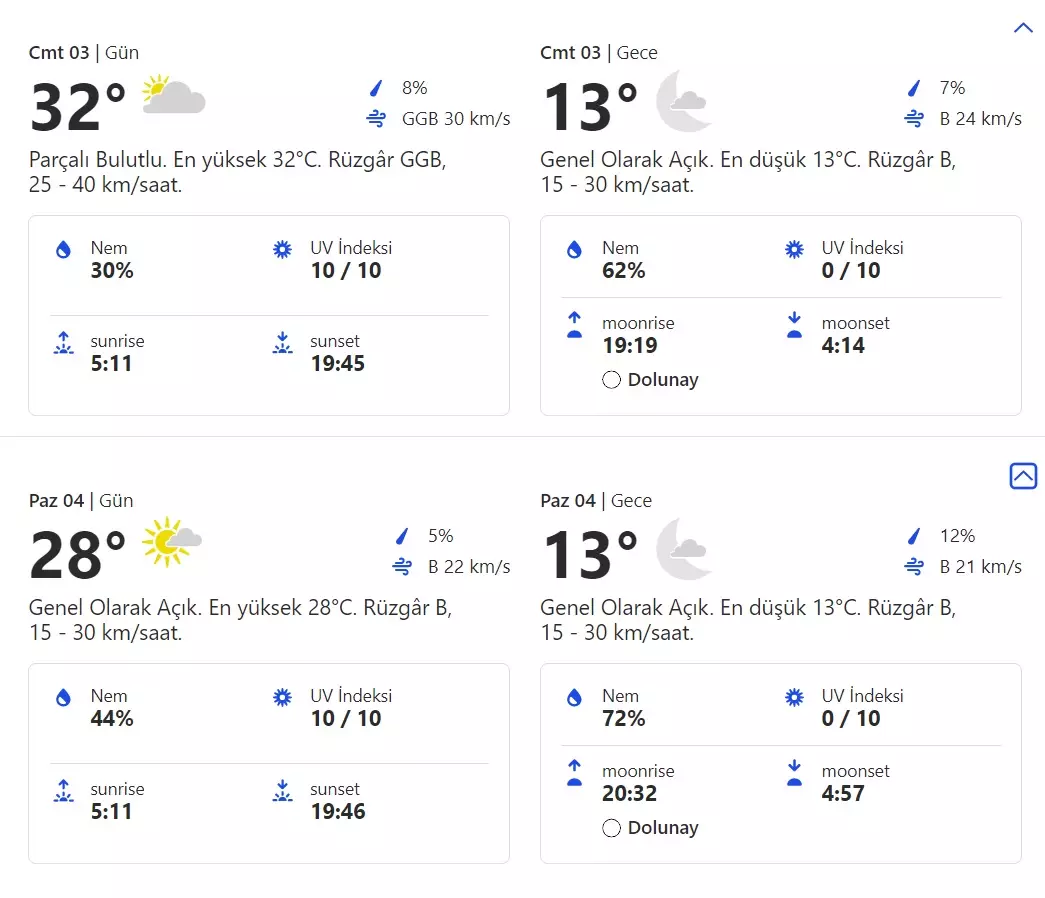Click the 20:32 moonrise icon
The image size is (1045, 898).
point(574,773)
